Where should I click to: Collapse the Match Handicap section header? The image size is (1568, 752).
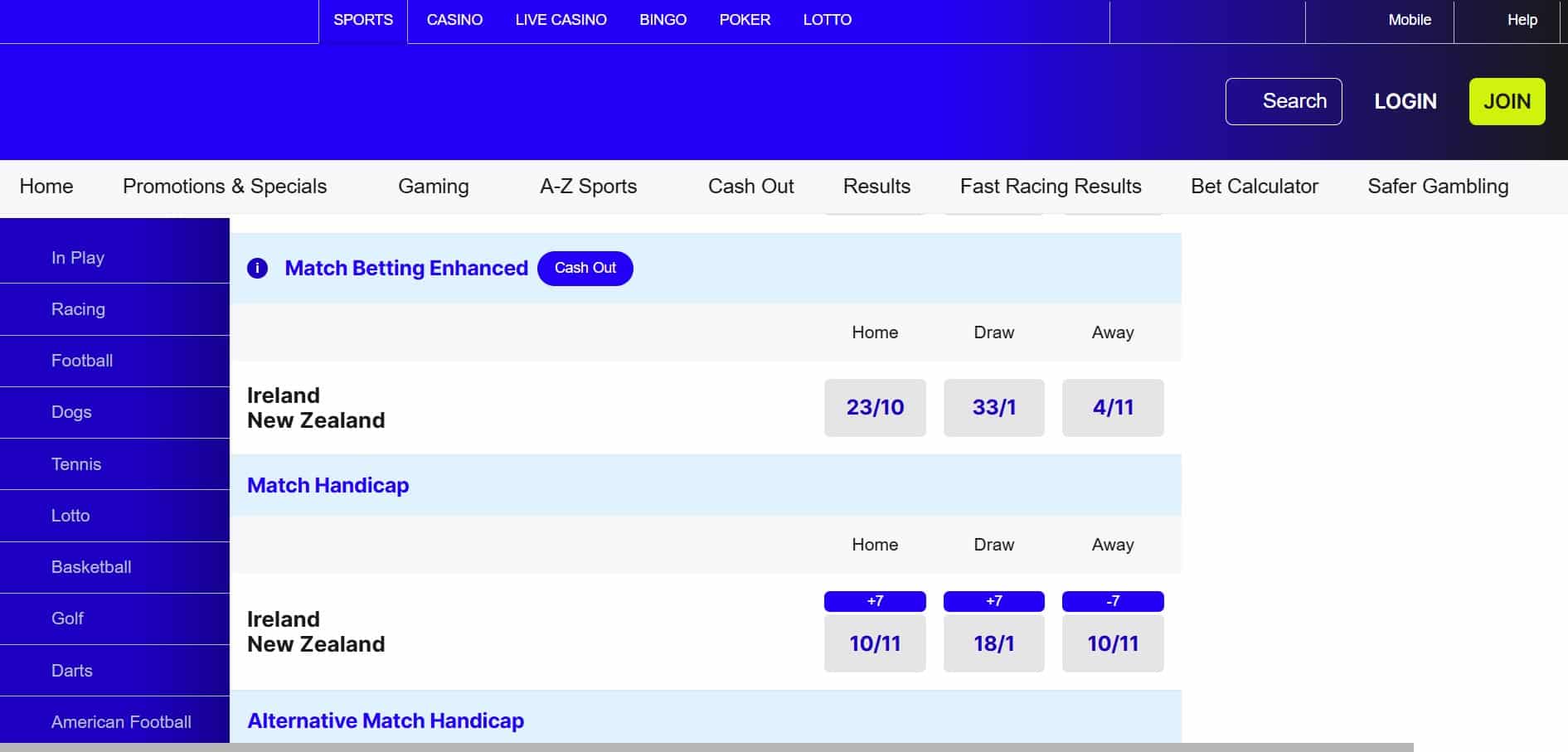328,485
